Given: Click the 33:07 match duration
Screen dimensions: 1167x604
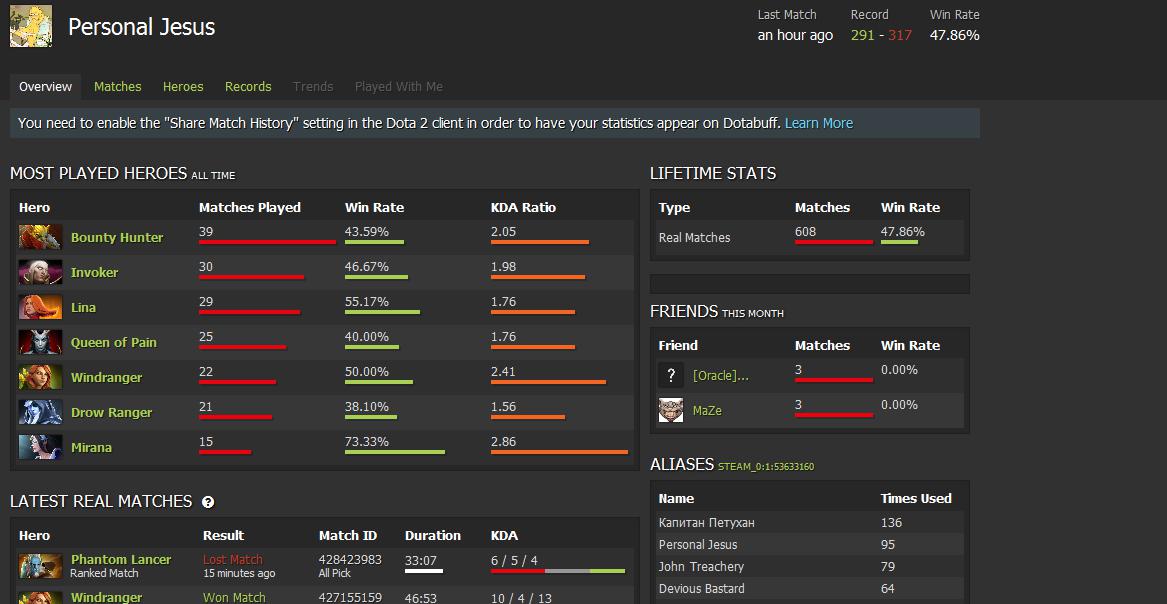Looking at the screenshot, I should pyautogui.click(x=421, y=560).
